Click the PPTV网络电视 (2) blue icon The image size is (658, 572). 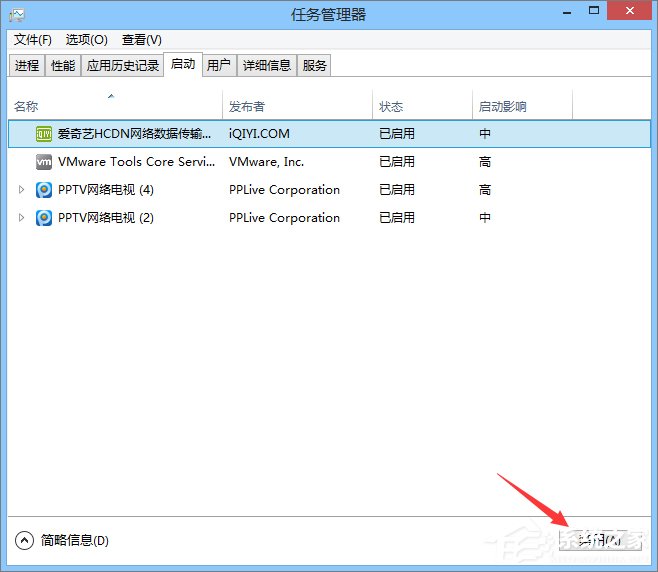(x=44, y=217)
